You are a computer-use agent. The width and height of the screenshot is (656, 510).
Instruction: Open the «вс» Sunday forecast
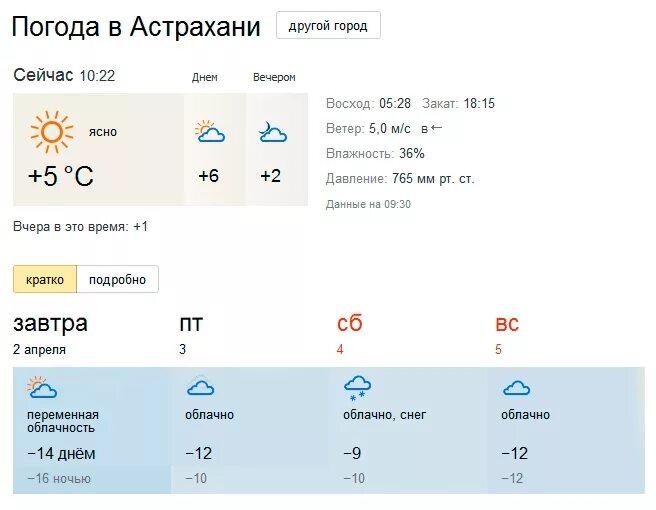pos(507,324)
